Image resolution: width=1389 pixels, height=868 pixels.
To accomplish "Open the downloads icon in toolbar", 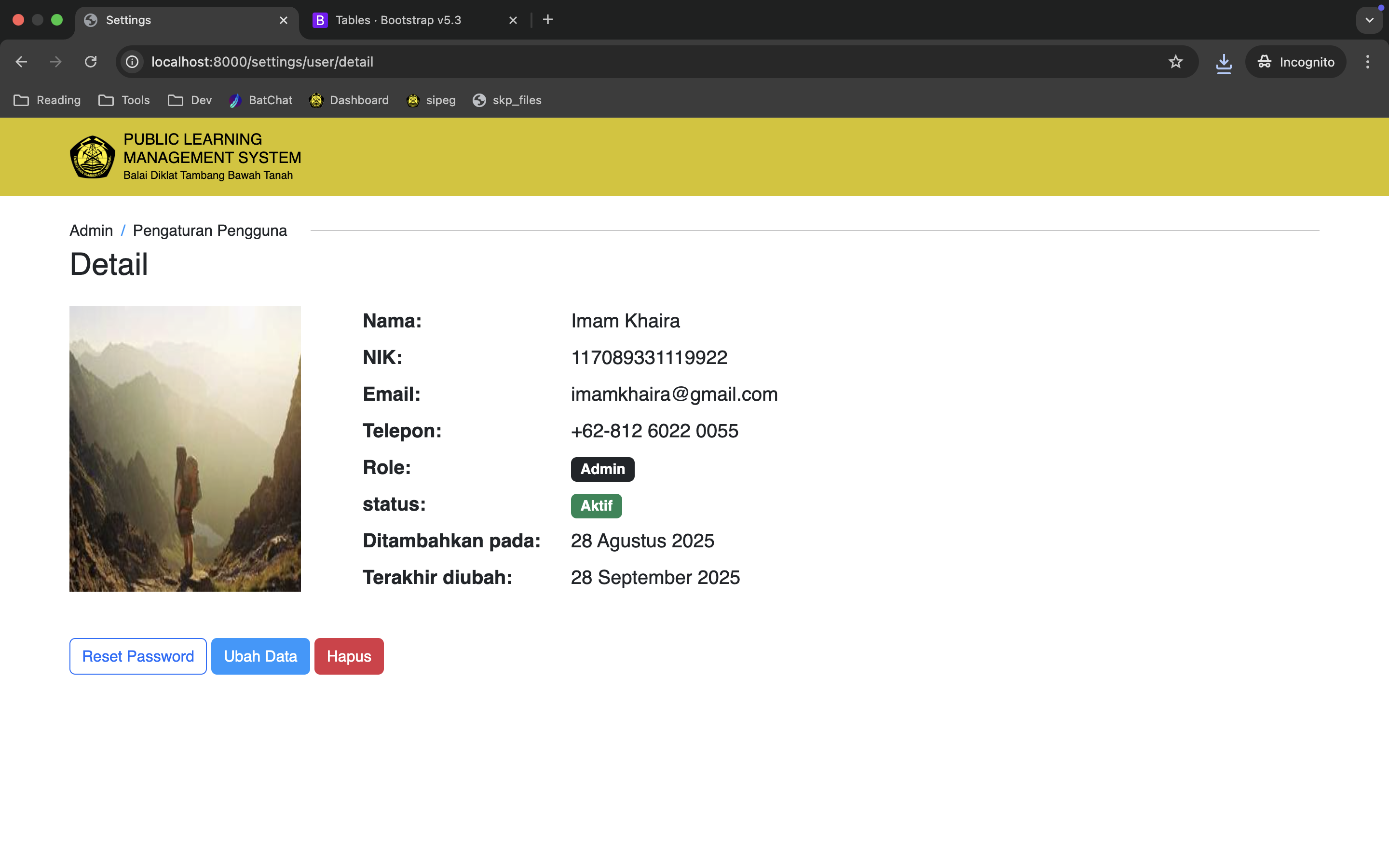I will (x=1224, y=62).
